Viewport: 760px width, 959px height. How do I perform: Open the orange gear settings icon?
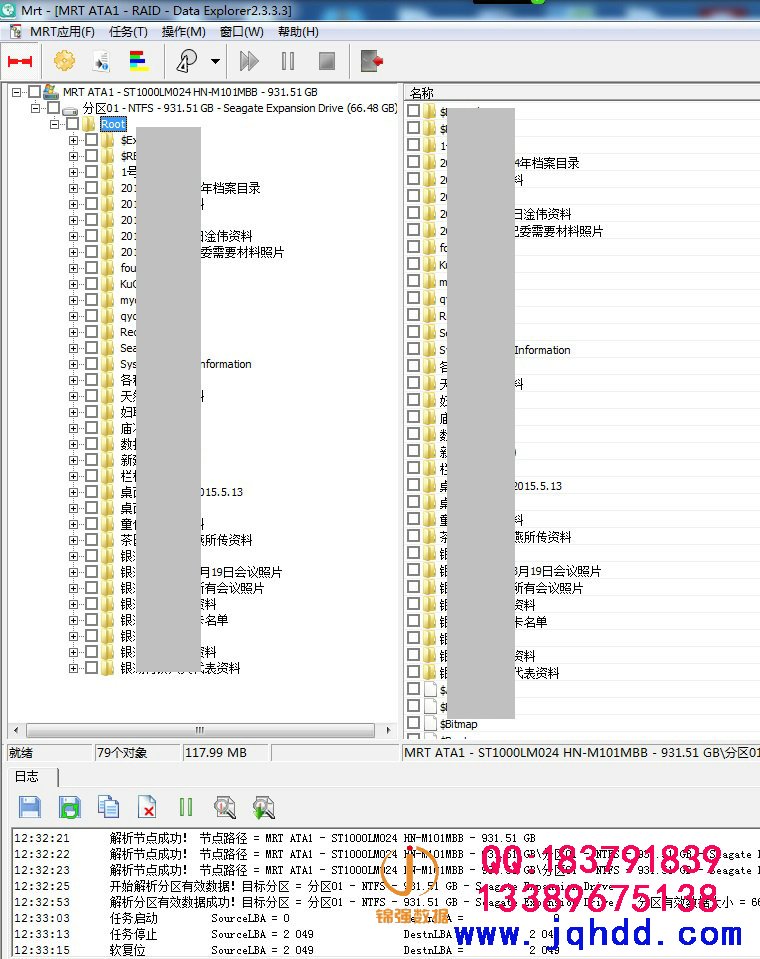pos(64,61)
